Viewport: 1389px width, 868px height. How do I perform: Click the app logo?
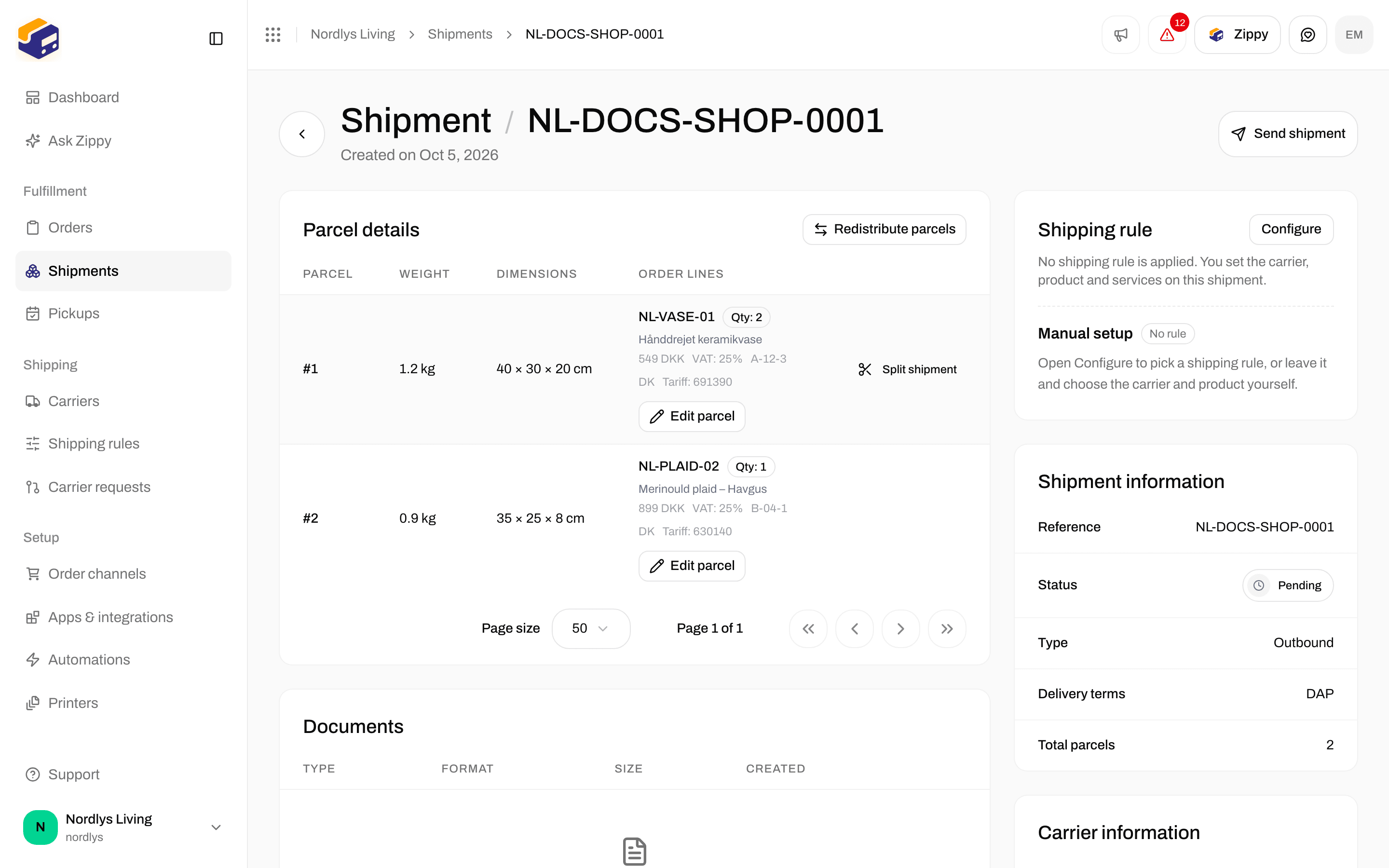[39, 39]
